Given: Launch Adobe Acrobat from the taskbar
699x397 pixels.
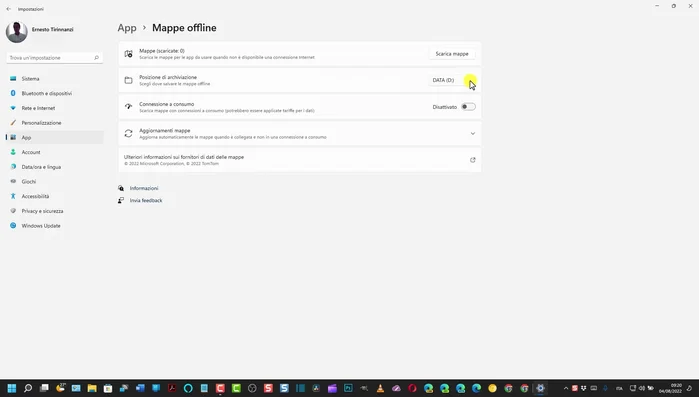Looking at the screenshot, I should [172, 388].
